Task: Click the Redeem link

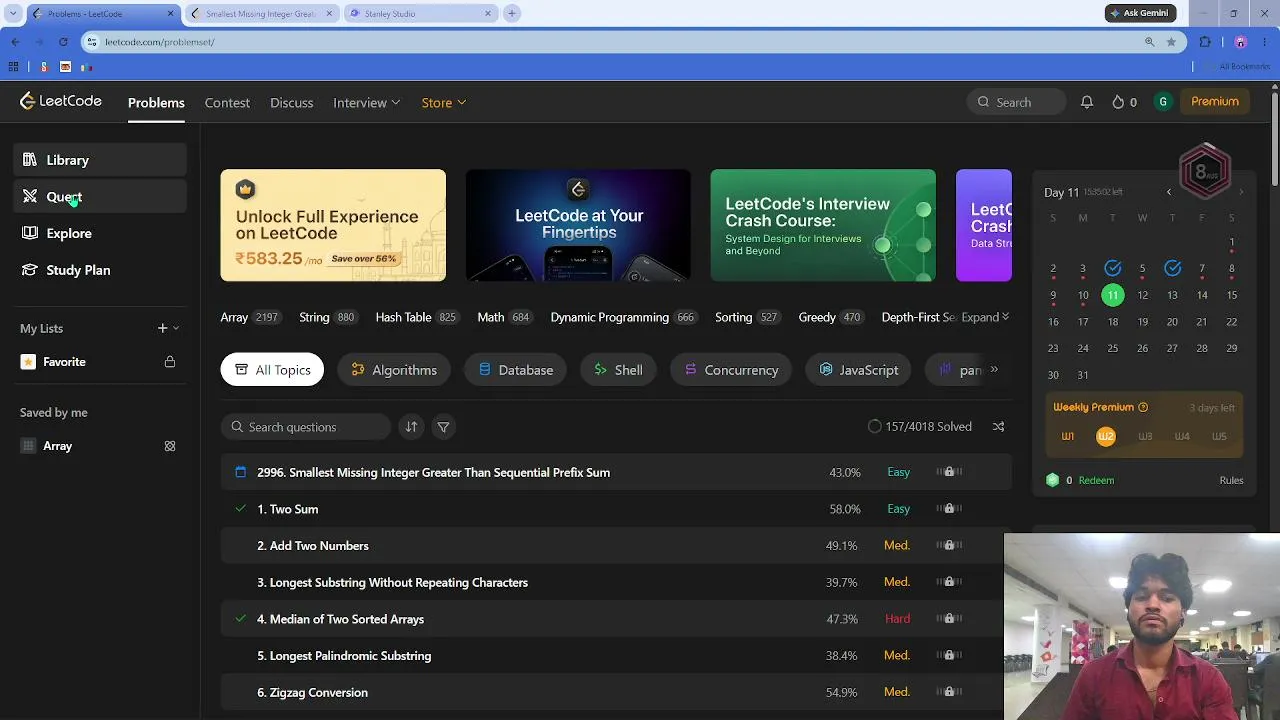Action: click(x=1096, y=480)
